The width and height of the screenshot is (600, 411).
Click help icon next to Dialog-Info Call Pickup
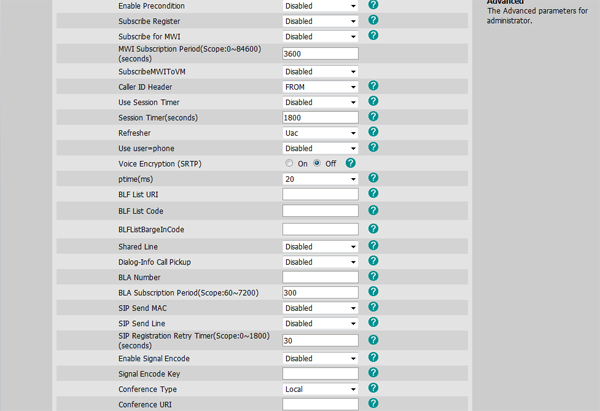pyautogui.click(x=373, y=261)
